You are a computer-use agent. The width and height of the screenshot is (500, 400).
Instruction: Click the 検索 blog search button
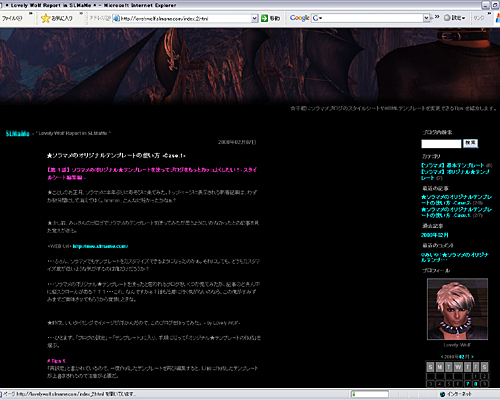[470, 143]
